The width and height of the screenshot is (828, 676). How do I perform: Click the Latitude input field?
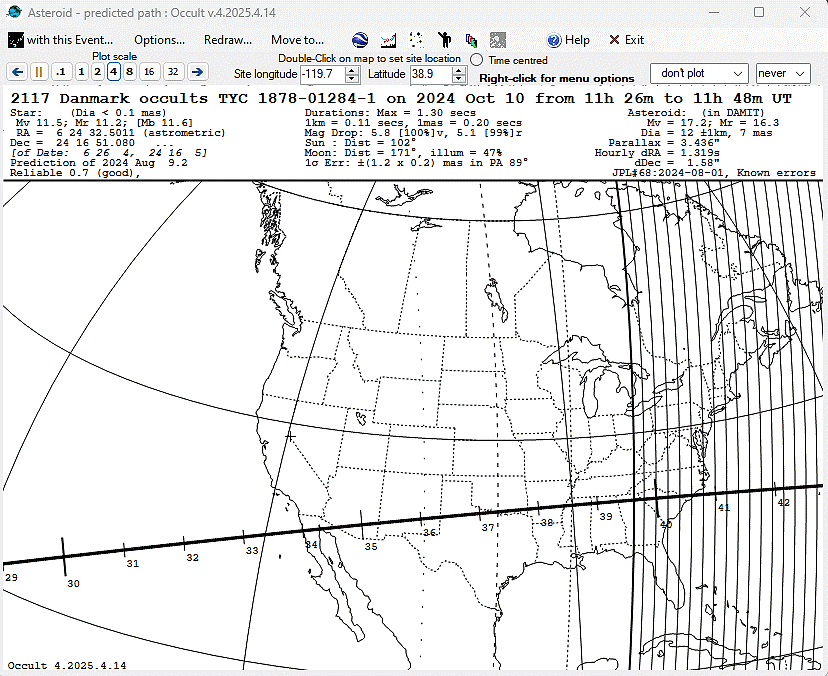(431, 74)
